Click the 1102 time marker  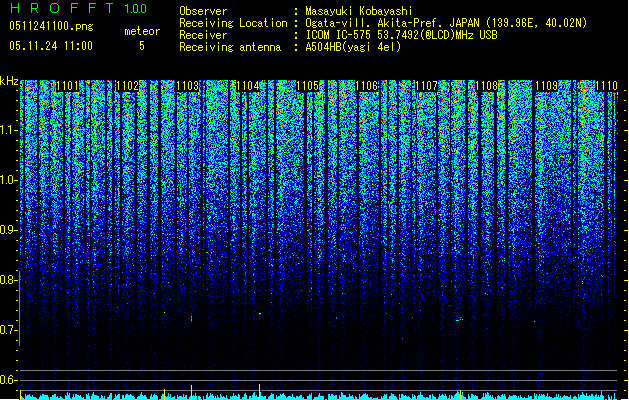[x=128, y=86]
